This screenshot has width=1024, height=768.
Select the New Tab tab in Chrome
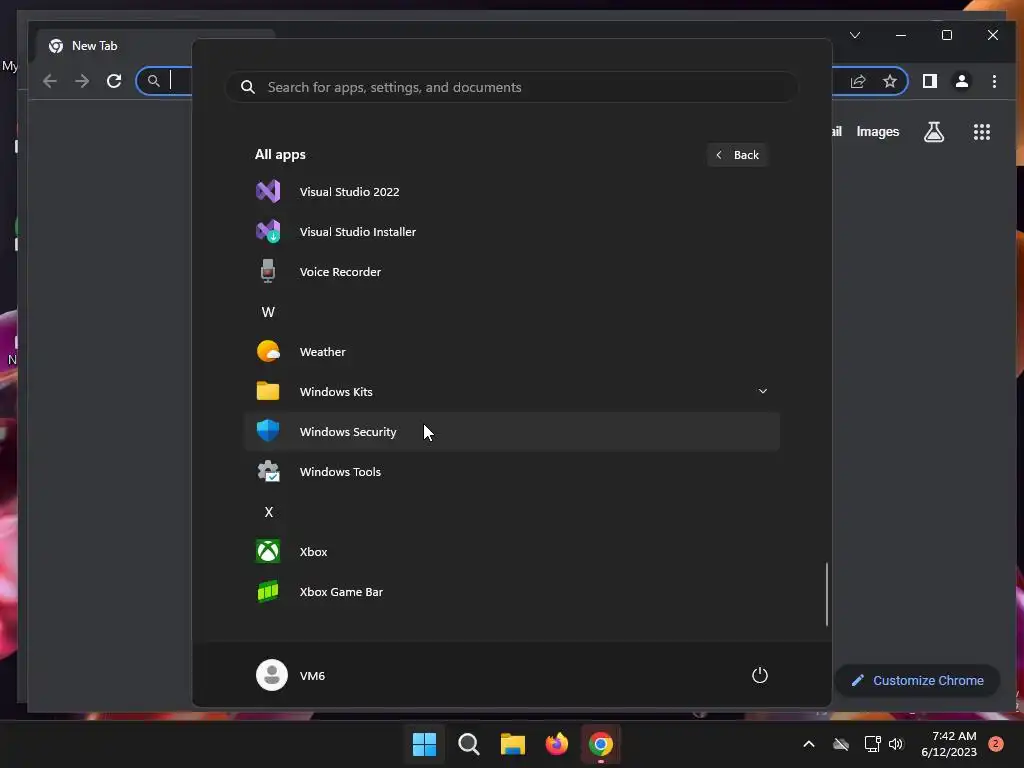[157, 46]
